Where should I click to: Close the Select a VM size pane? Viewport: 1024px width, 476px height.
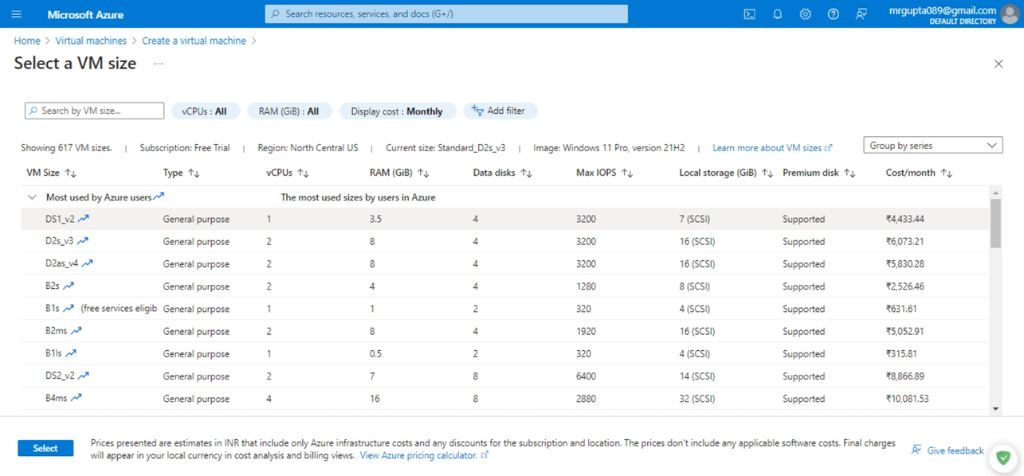(x=997, y=64)
